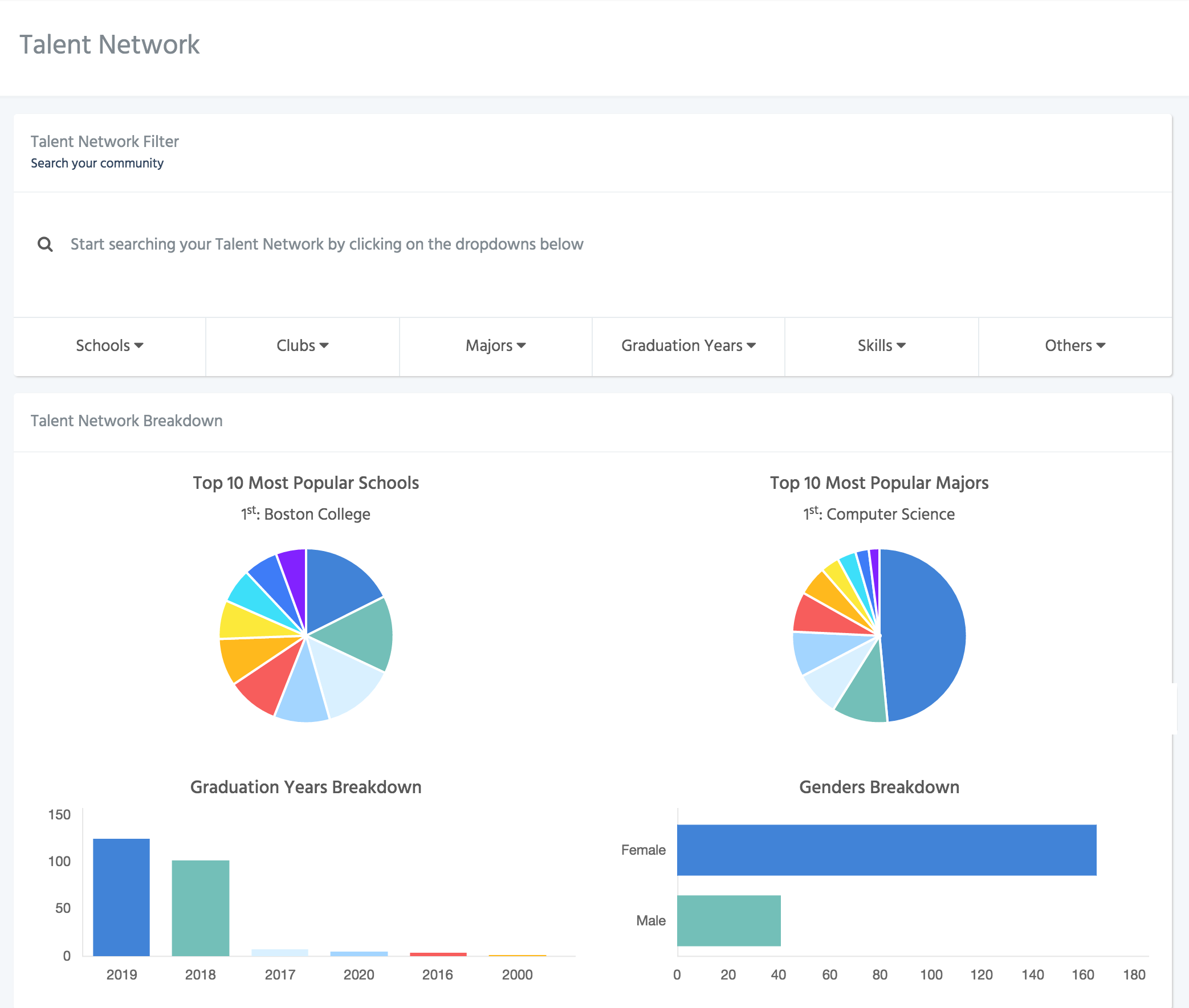The image size is (1189, 1008).
Task: Open the Majors filter dropdown
Action: tap(496, 346)
